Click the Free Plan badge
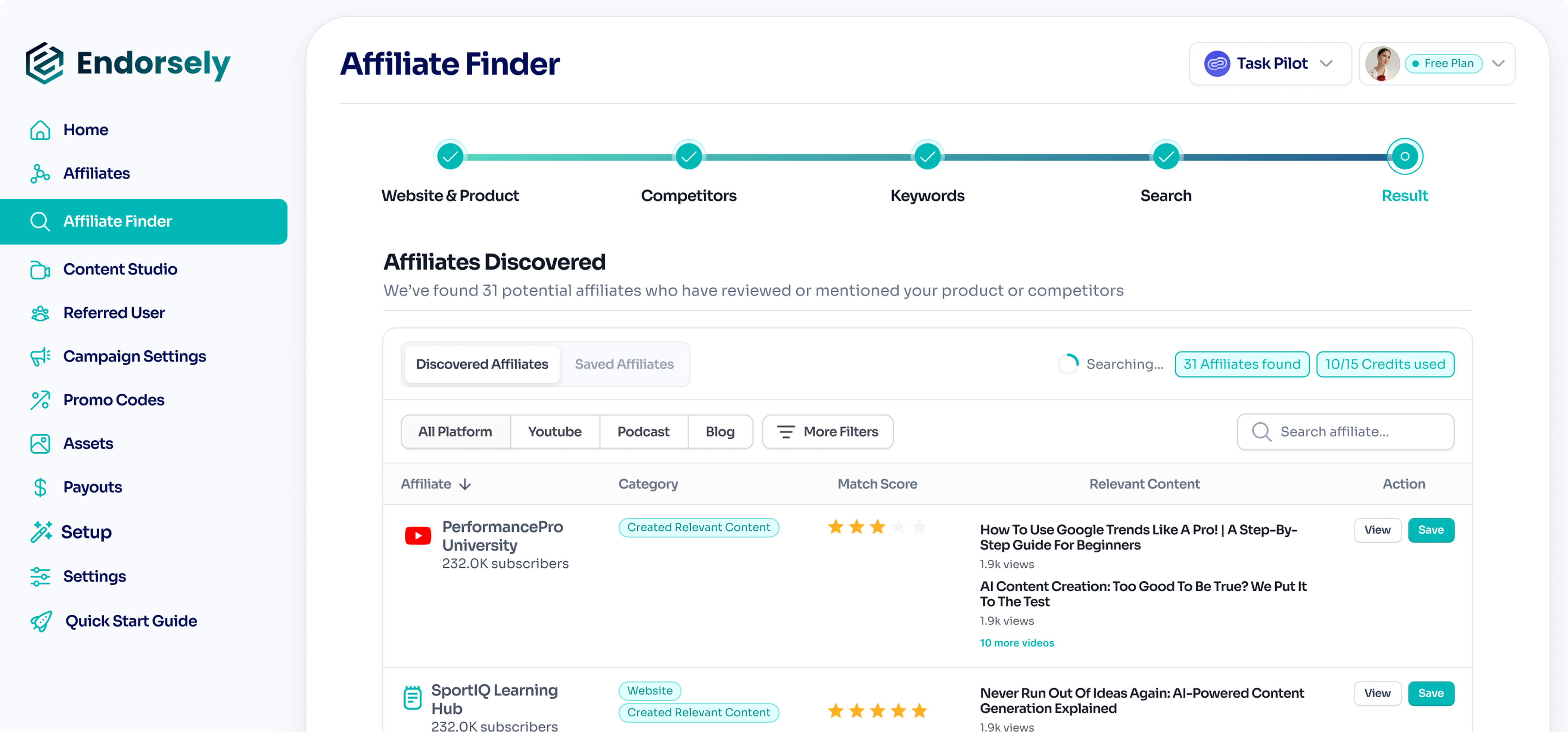Image resolution: width=1568 pixels, height=732 pixels. coord(1443,64)
